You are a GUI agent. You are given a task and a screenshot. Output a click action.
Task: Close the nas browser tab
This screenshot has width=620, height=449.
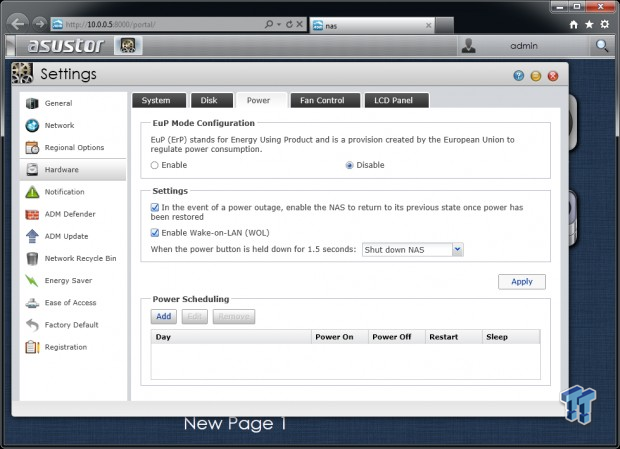pyautogui.click(x=428, y=25)
